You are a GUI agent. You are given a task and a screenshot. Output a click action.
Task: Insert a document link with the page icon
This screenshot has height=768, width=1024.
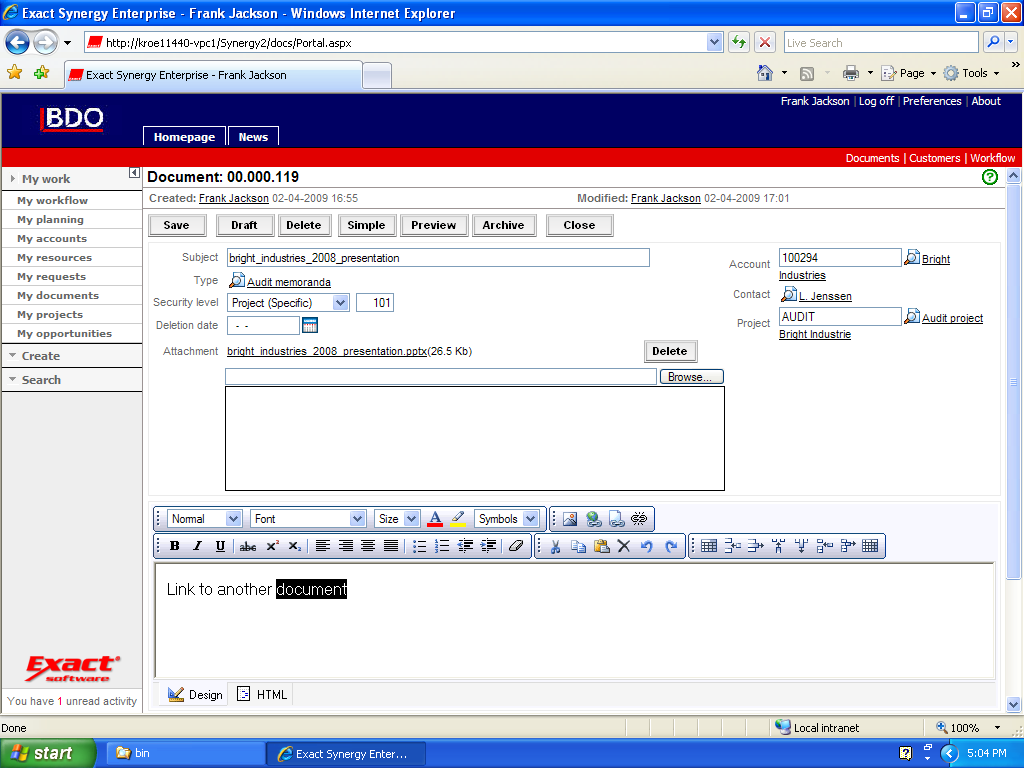pyautogui.click(x=616, y=519)
